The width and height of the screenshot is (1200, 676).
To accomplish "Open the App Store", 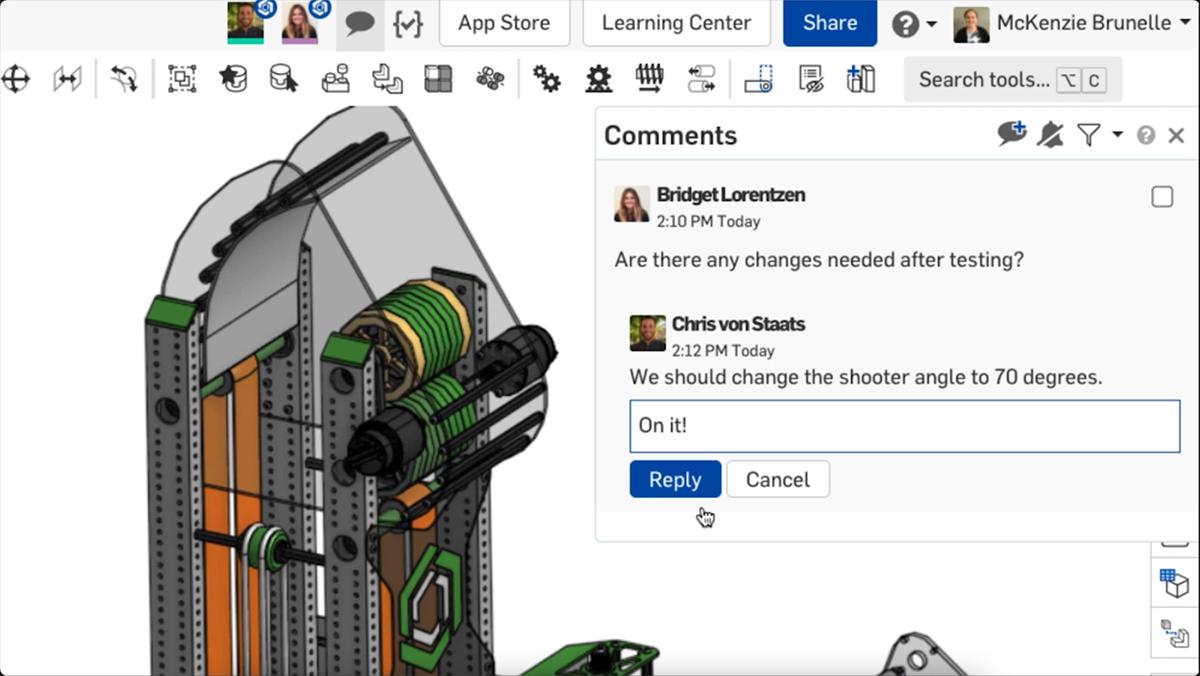I will (504, 22).
